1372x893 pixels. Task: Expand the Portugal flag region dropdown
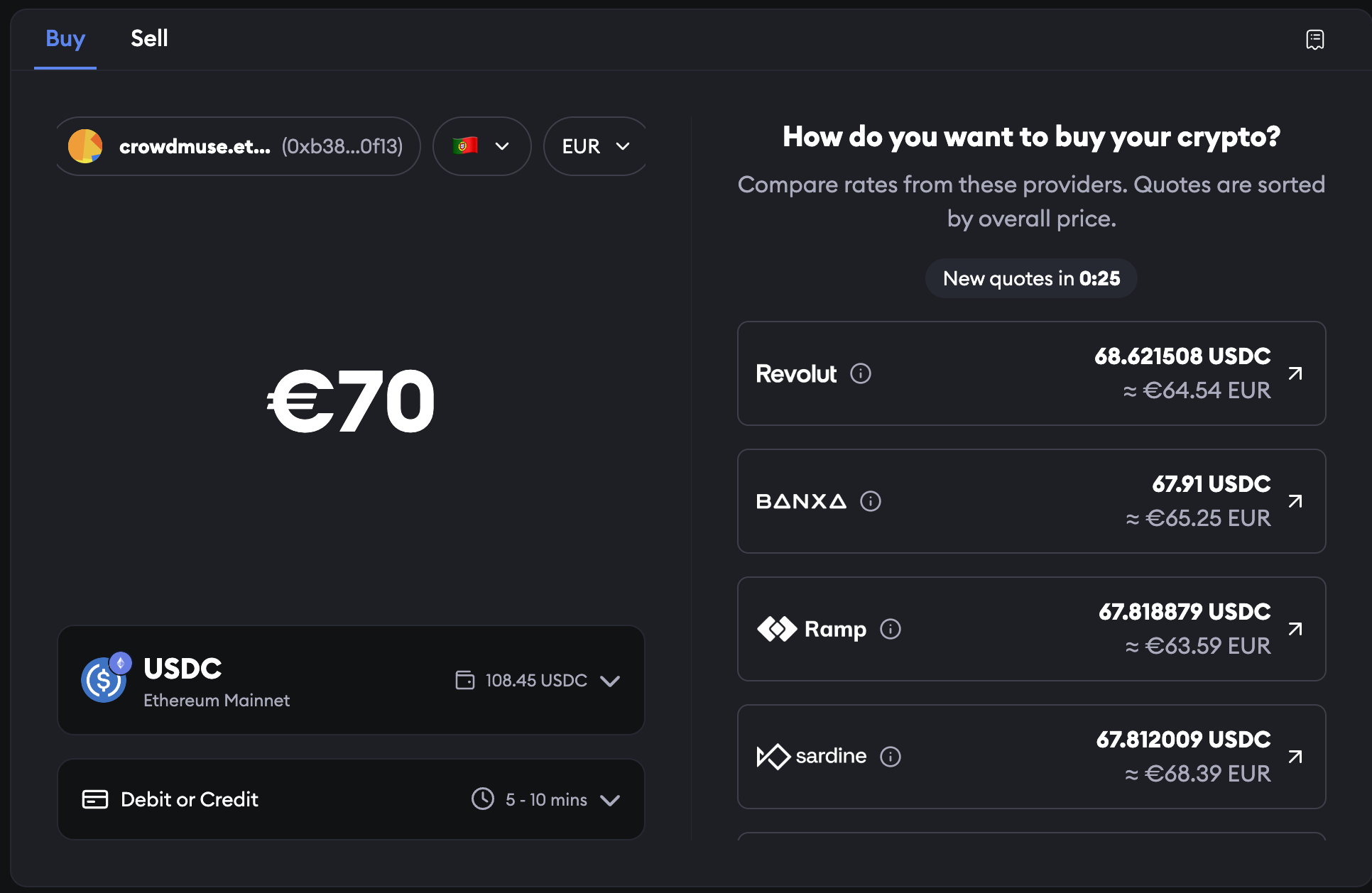[x=482, y=146]
